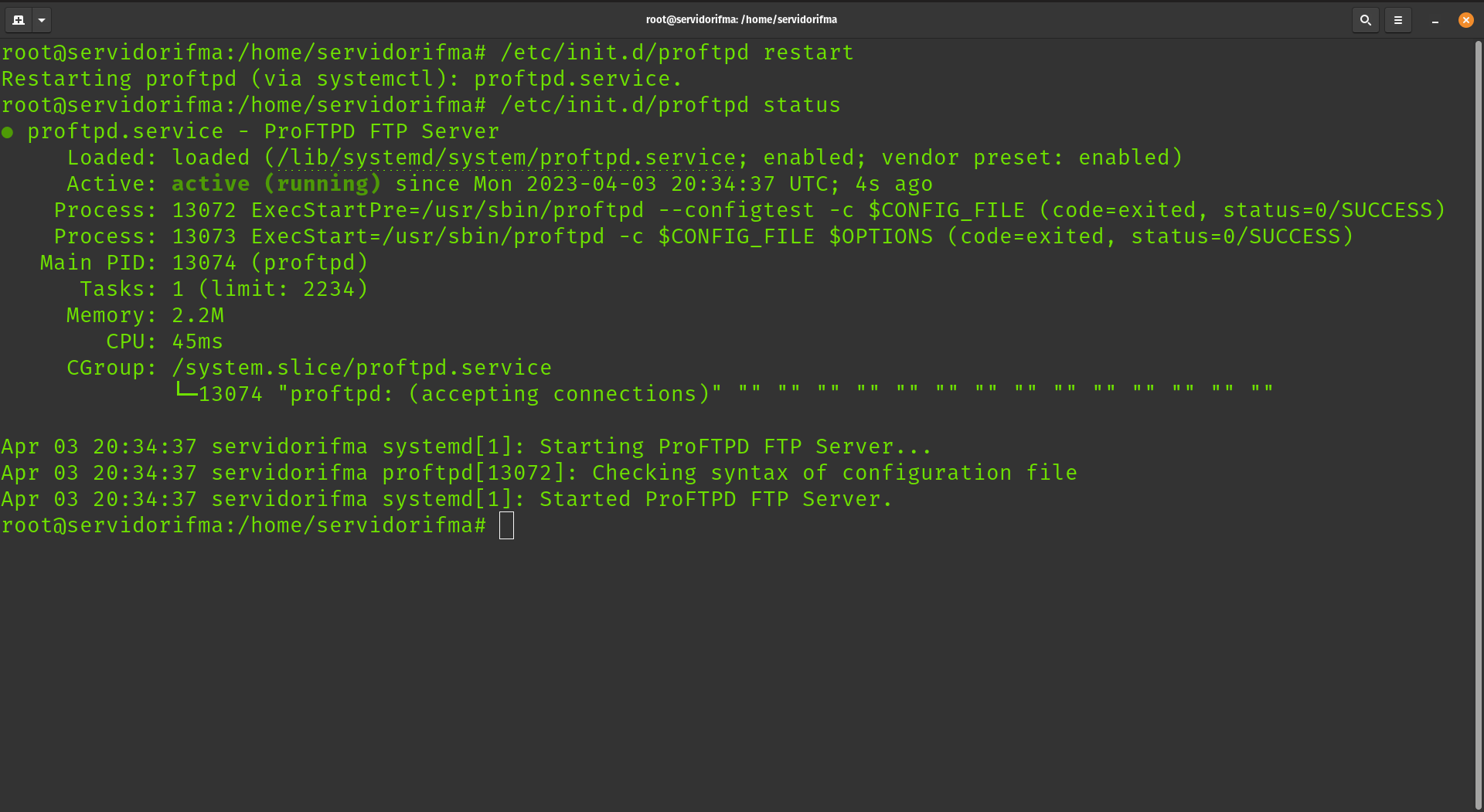
Task: Click the three-line menu icon
Action: [1397, 20]
